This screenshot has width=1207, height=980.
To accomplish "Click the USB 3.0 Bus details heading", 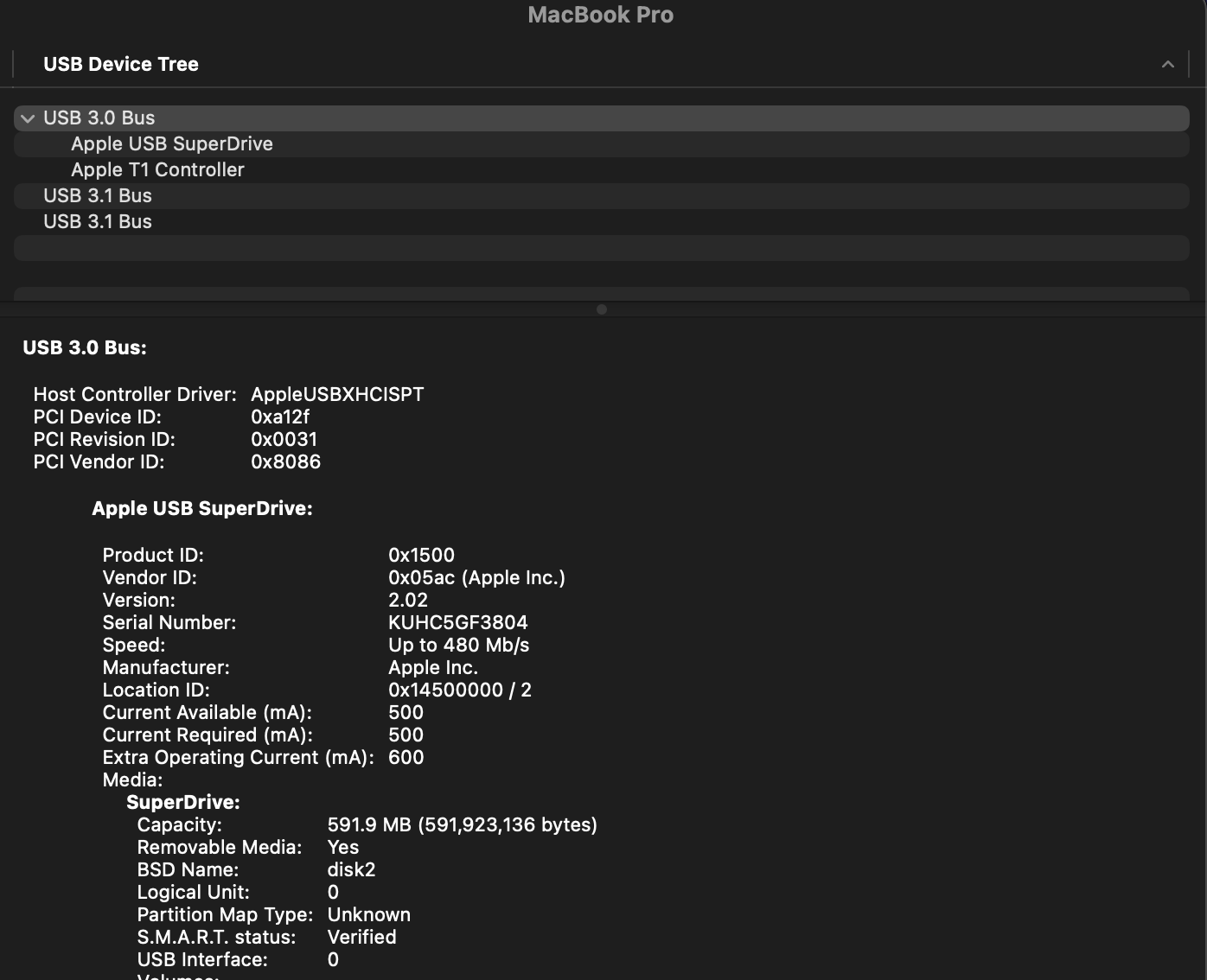I will [85, 347].
